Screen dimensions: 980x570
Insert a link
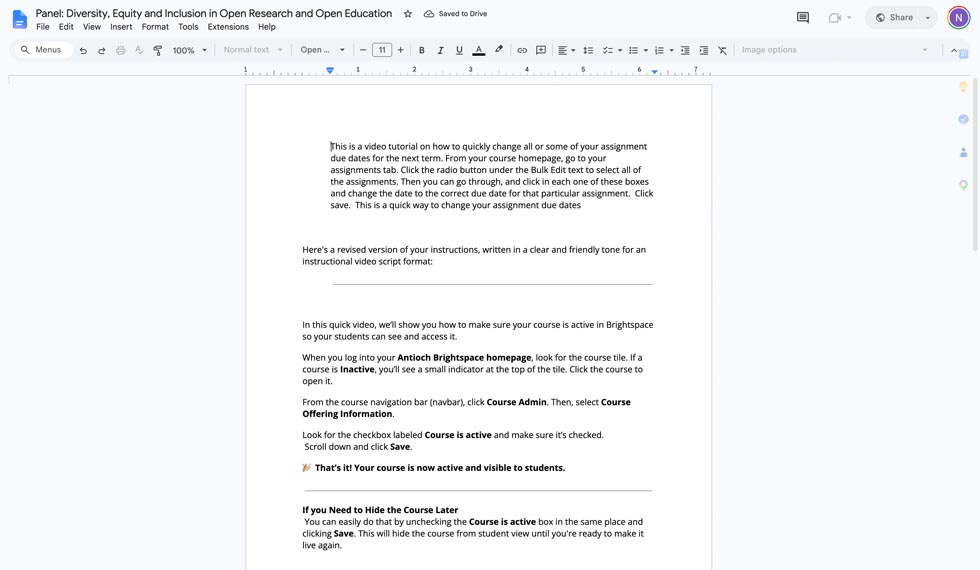[x=522, y=50]
